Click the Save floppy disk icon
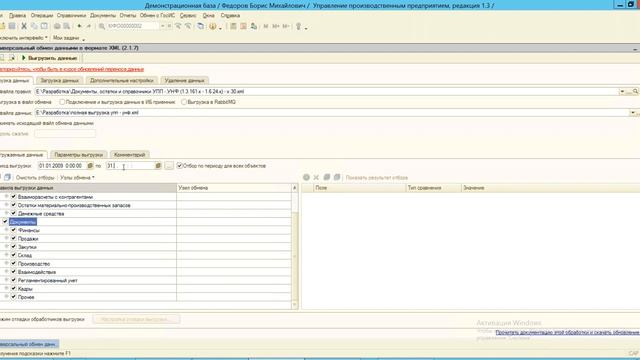Screen dimensions: 640x360 point(12,26)
